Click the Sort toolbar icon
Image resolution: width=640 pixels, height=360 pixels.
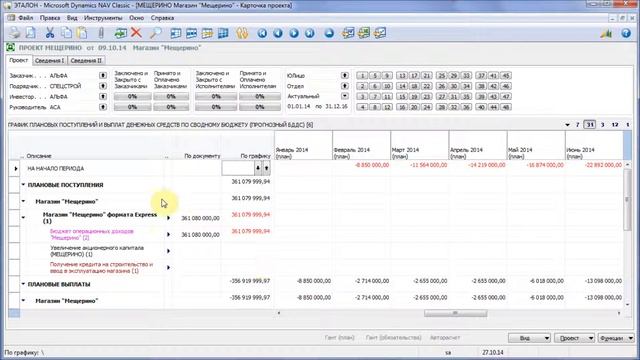pyautogui.click(x=242, y=33)
